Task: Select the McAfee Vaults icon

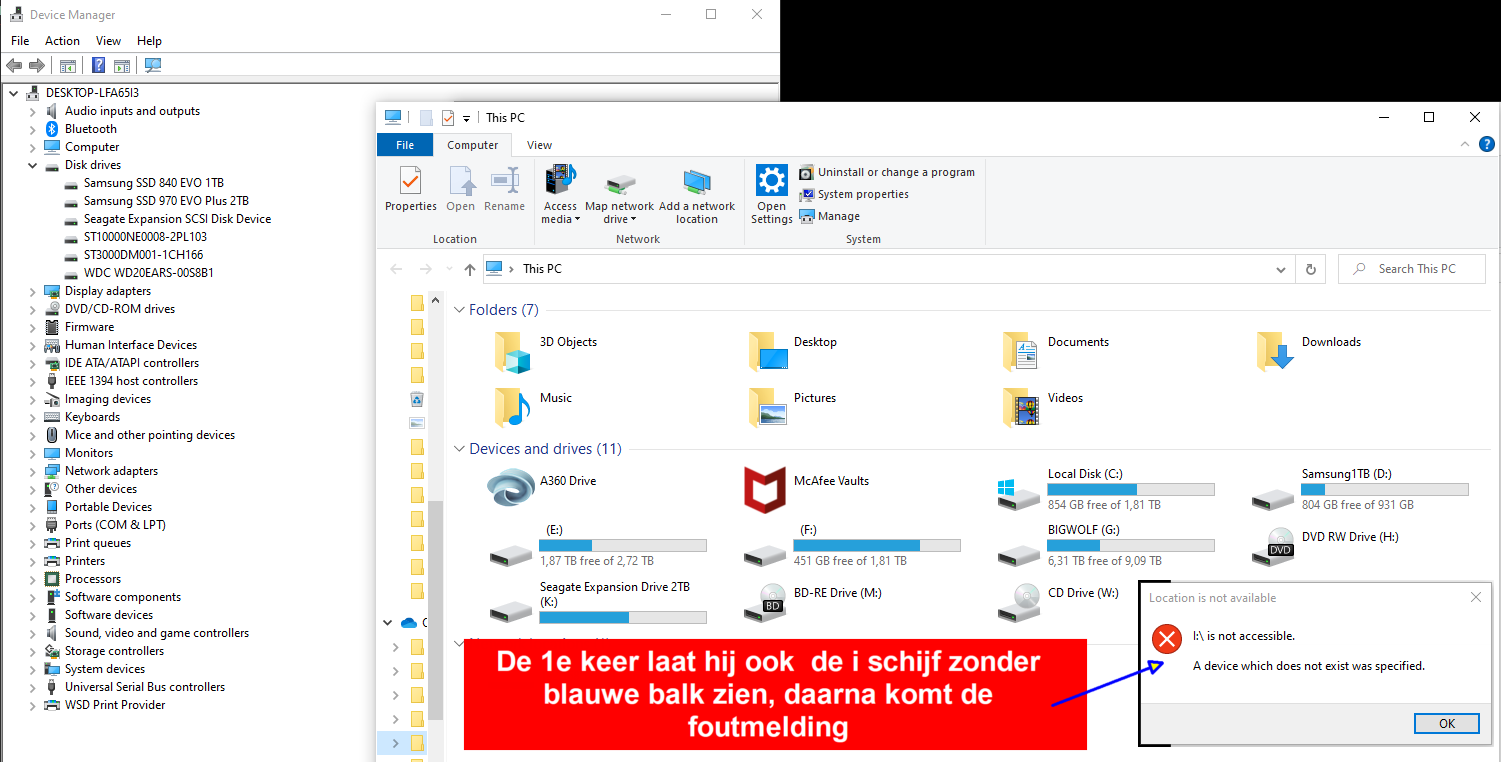Action: coord(765,490)
